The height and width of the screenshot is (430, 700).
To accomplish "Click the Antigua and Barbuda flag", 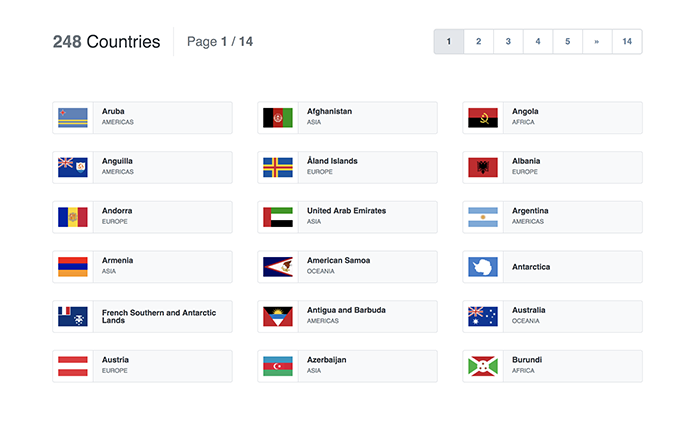I will 278,317.
